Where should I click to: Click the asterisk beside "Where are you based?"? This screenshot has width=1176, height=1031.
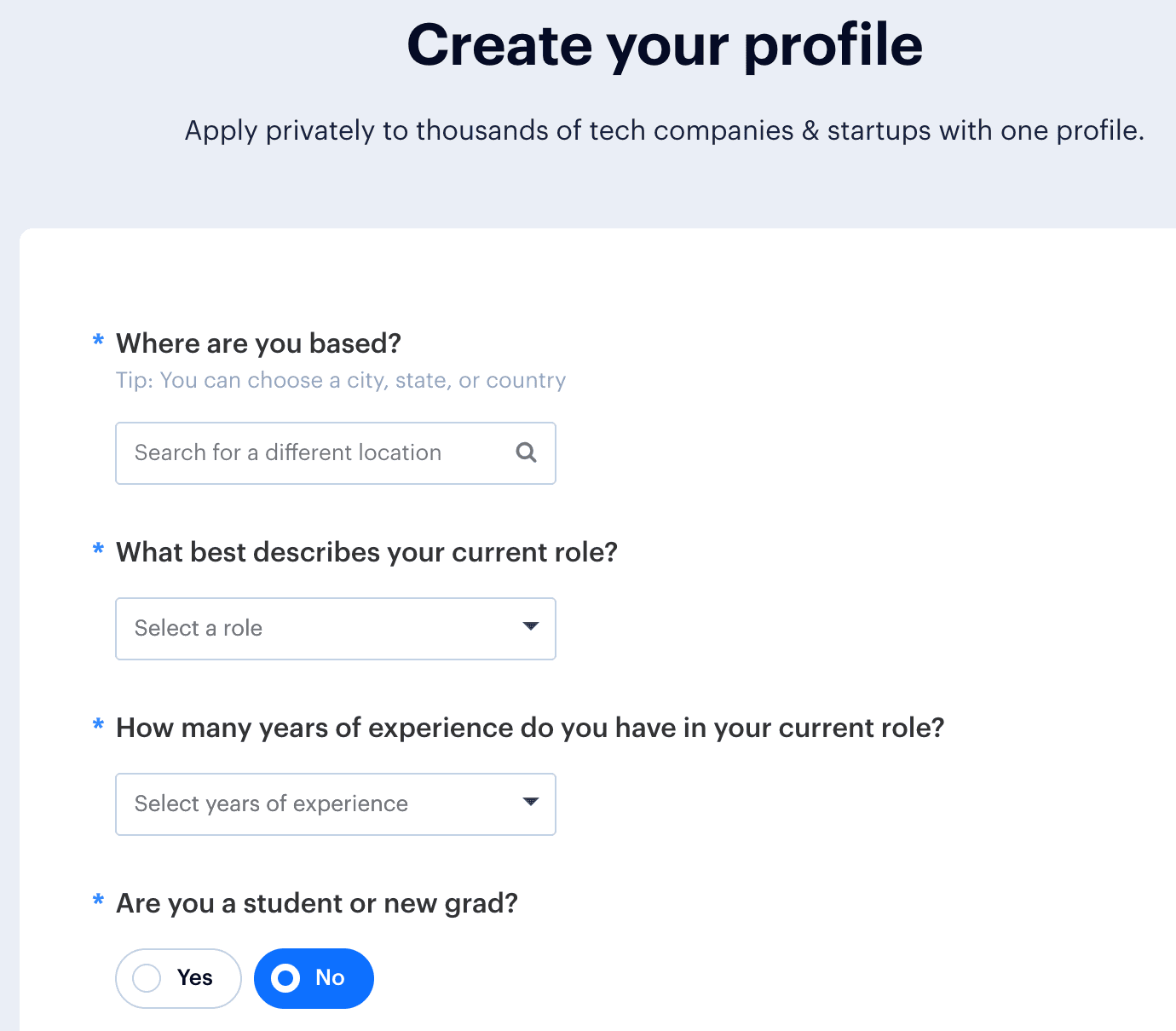click(98, 342)
